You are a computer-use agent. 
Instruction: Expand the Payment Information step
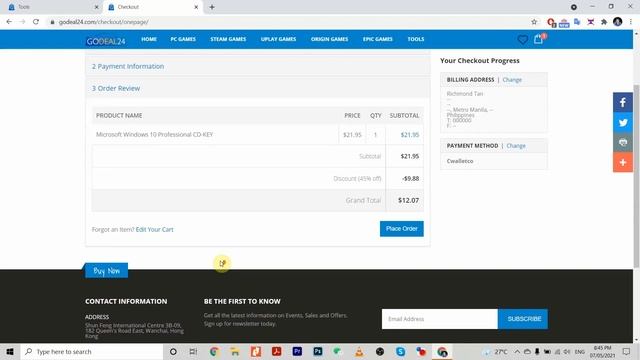tap(128, 66)
